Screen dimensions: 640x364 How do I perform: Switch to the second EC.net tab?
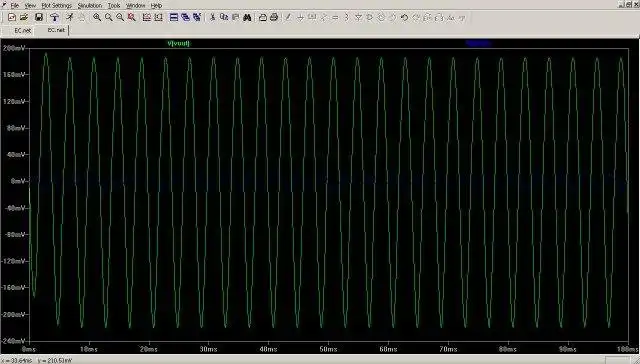(x=56, y=30)
